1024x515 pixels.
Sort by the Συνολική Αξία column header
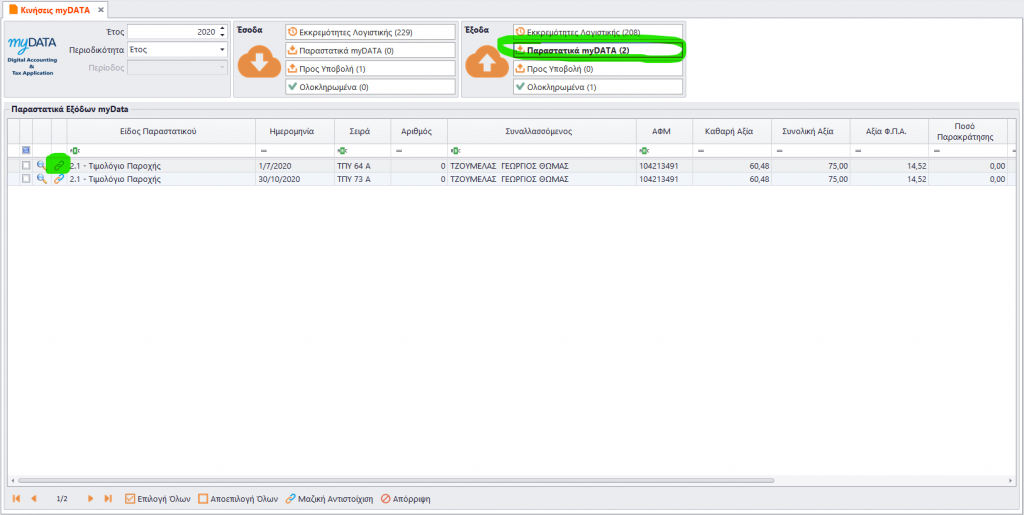click(x=810, y=131)
